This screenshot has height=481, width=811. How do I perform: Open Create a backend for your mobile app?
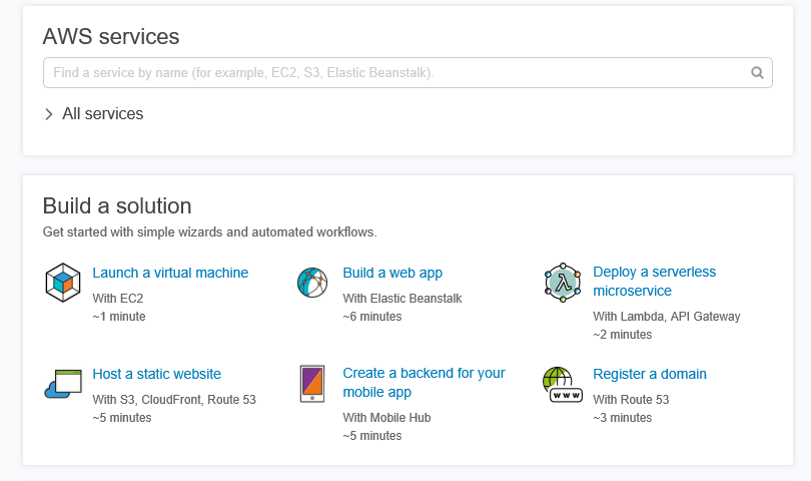click(x=424, y=383)
